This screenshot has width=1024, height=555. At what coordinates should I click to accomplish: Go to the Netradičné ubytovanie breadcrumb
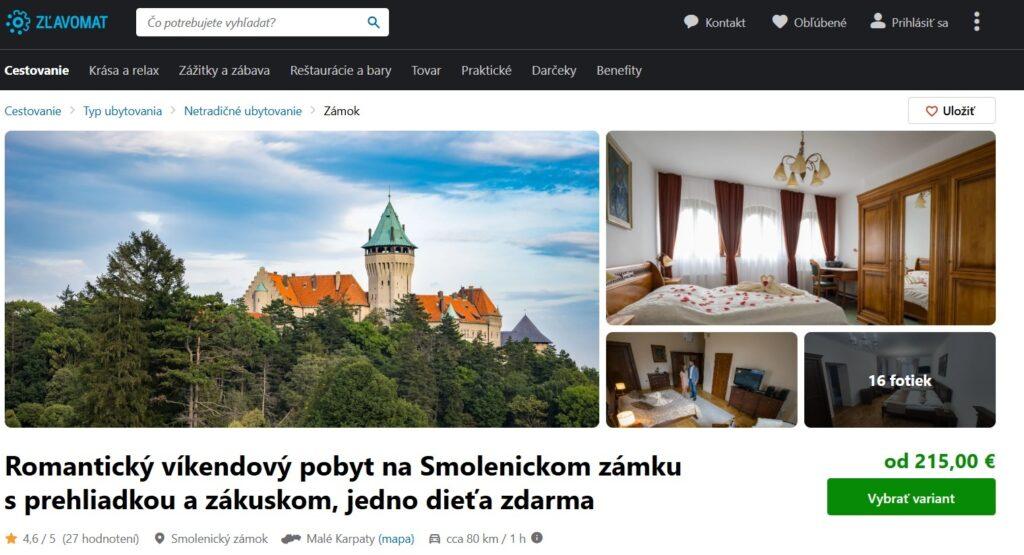click(243, 111)
